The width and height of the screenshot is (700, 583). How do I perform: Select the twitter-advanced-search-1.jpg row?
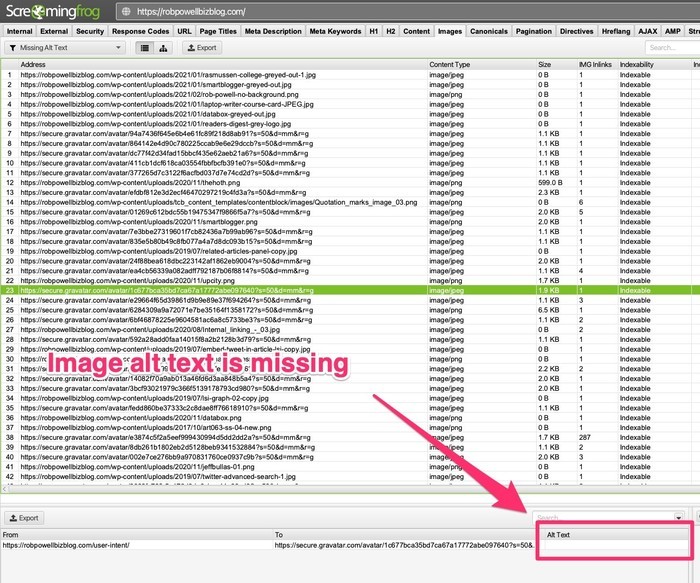[x=350, y=477]
